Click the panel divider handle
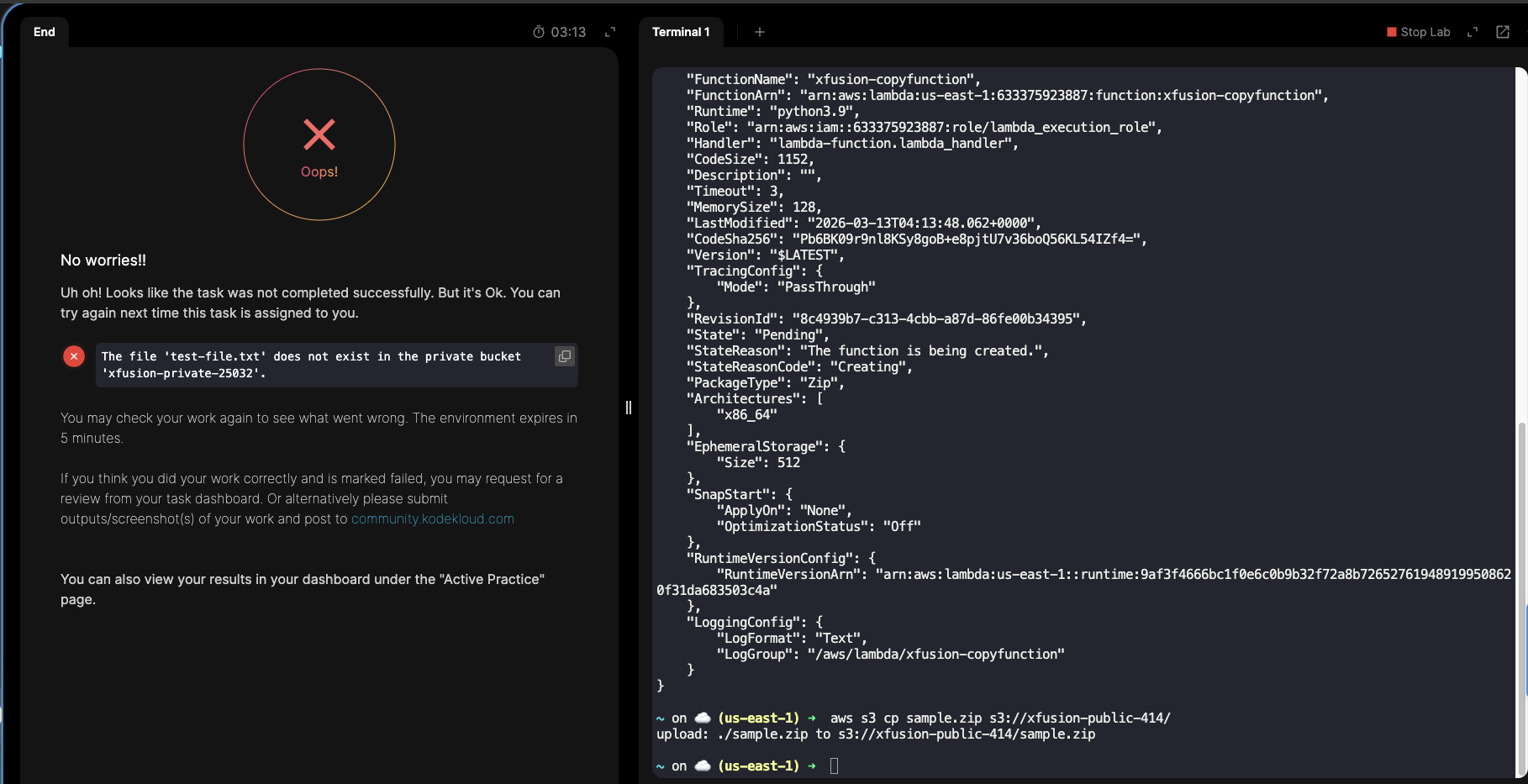Screen dimensions: 1528x784 pos(629,408)
